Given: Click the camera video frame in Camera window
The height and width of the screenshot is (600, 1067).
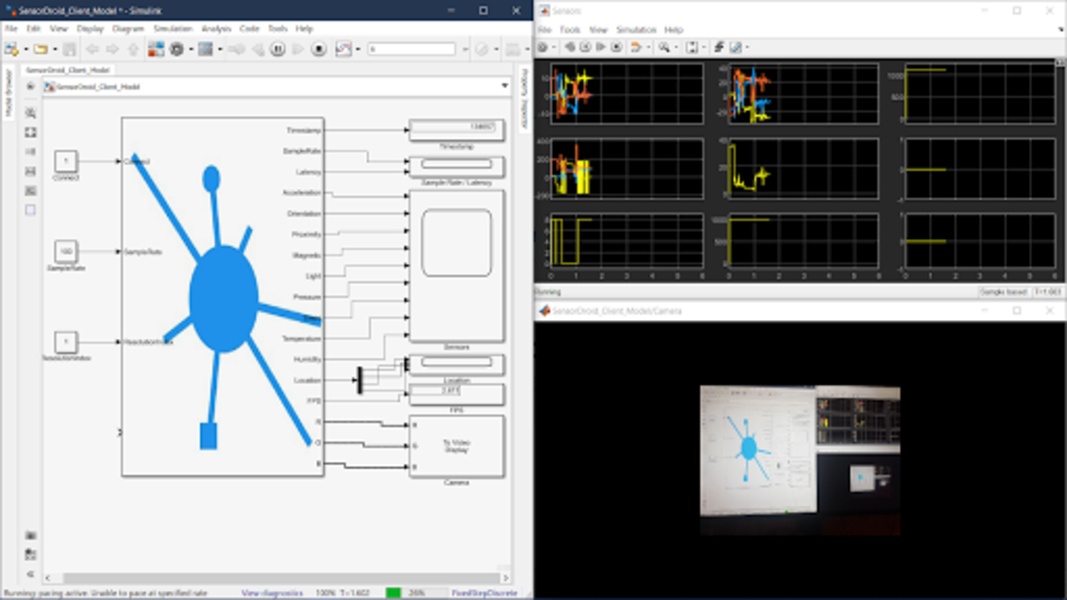Looking at the screenshot, I should pyautogui.click(x=800, y=461).
